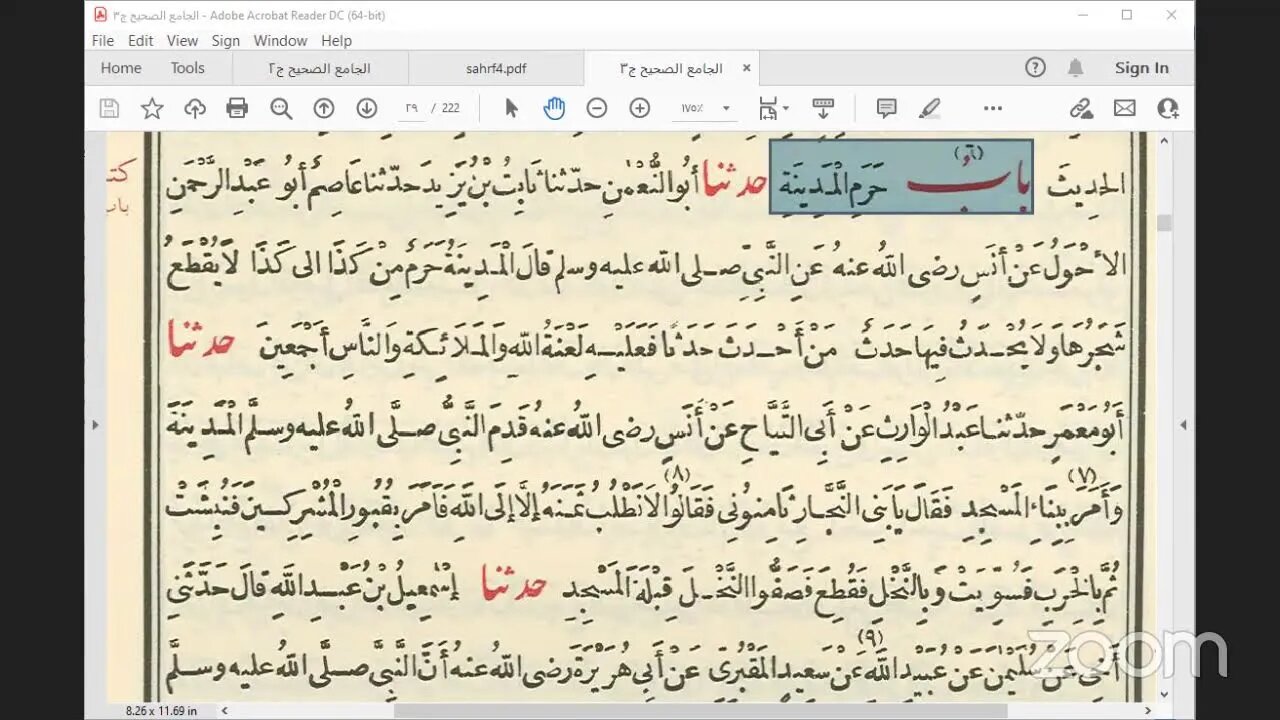The width and height of the screenshot is (1280, 720).
Task: Zoom out with the minus icon
Action: point(597,108)
